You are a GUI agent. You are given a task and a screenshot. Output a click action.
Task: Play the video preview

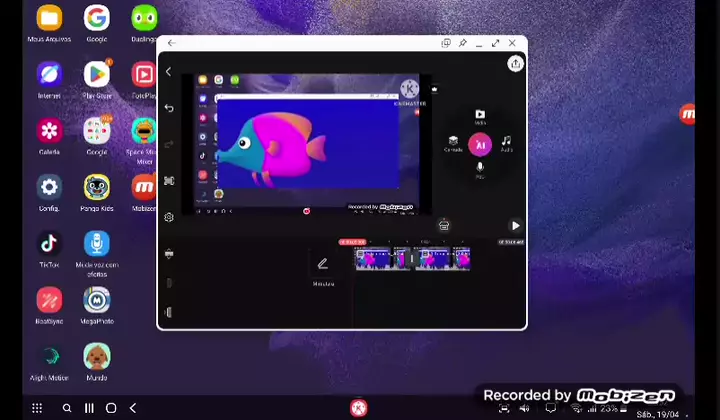coord(515,226)
